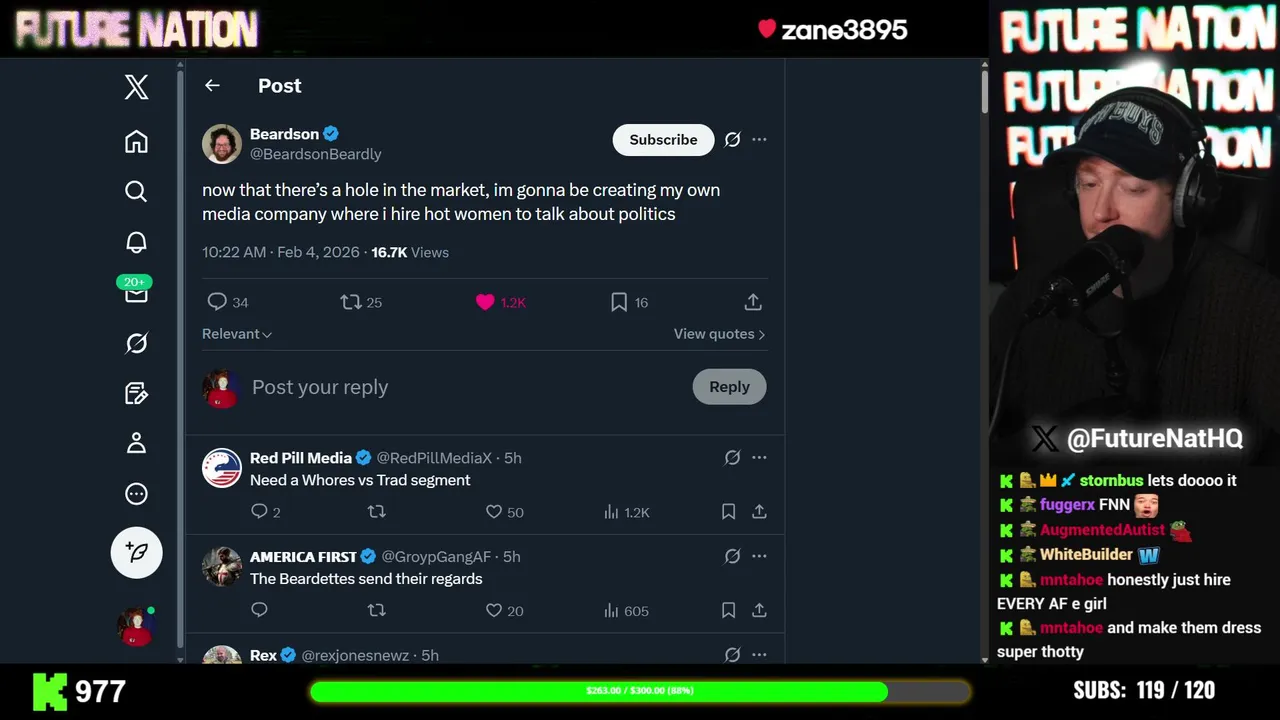Screen dimensions: 1280x720
Task: Open the Profile person icon
Action: (136, 443)
